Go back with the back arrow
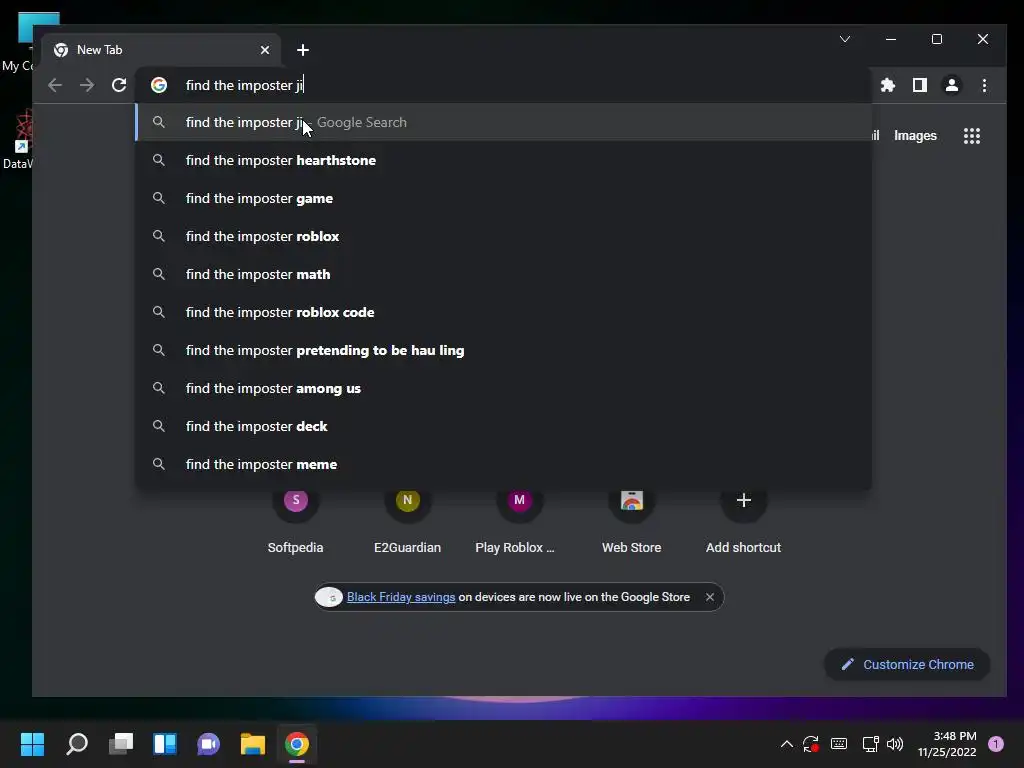 pos(55,85)
